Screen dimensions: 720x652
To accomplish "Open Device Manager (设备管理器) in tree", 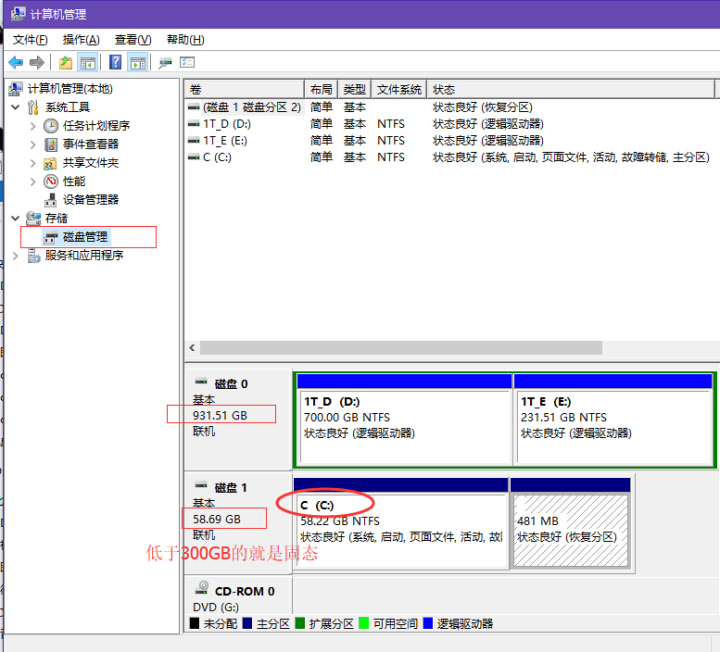I will tap(90, 199).
